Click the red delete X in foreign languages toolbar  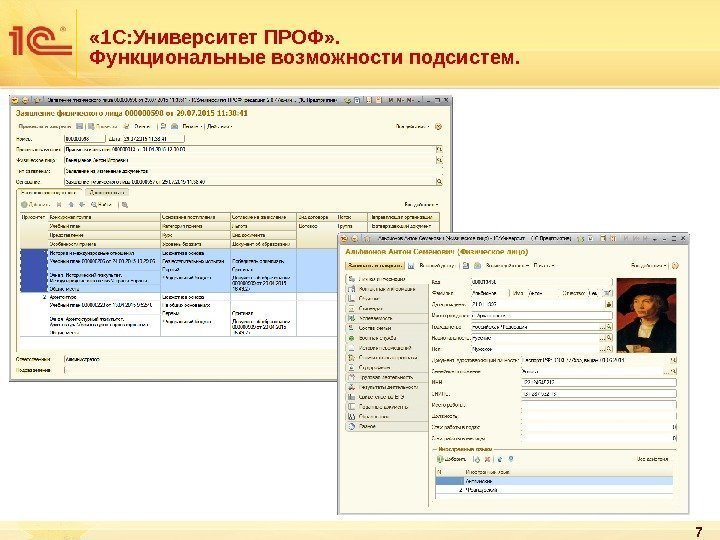tap(488, 459)
